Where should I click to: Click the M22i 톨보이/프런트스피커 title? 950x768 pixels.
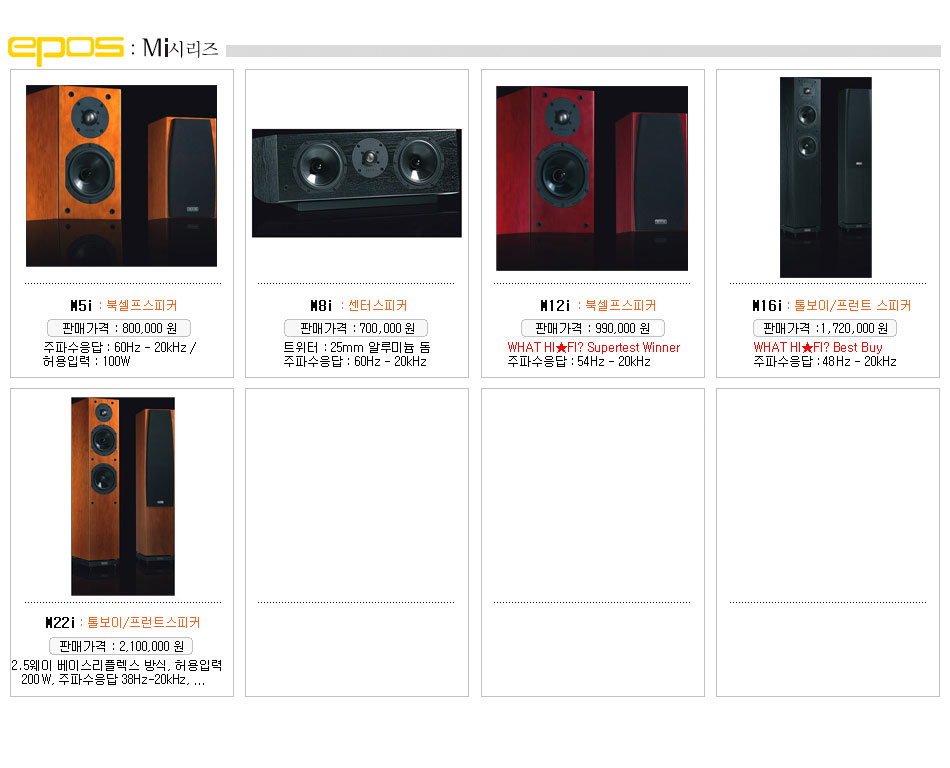tap(122, 622)
